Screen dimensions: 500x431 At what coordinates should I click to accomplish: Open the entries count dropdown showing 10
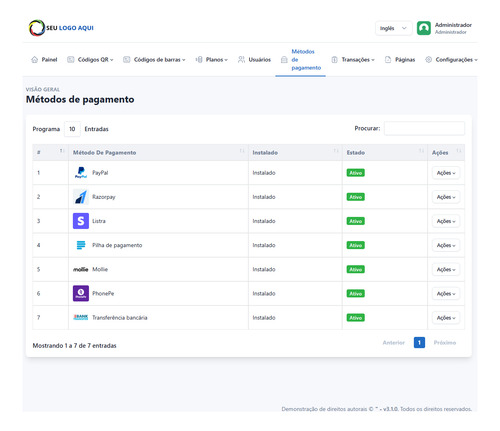coord(72,129)
